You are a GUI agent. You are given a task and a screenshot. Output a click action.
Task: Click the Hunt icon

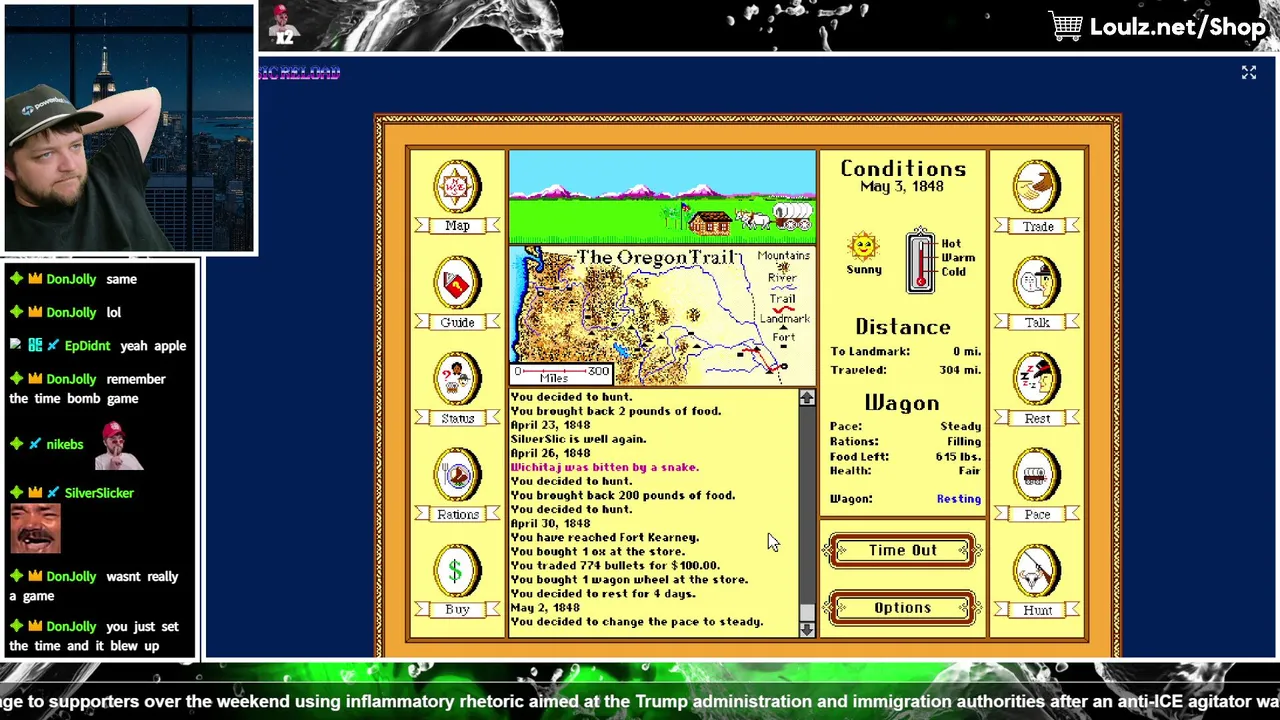click(x=1037, y=571)
